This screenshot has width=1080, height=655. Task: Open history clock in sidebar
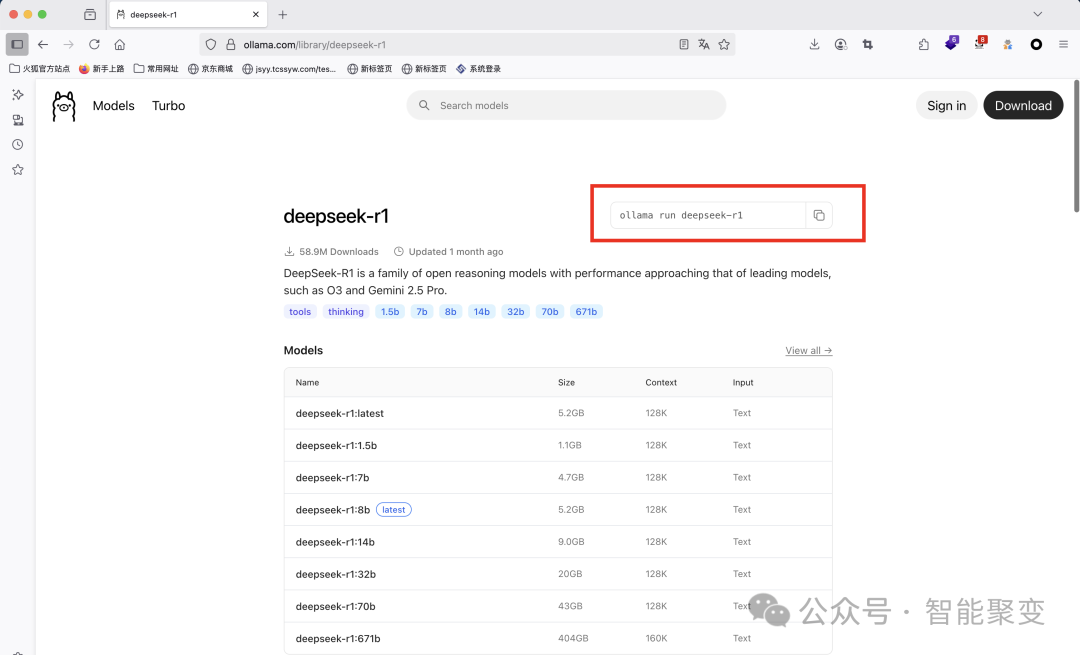[x=18, y=145]
